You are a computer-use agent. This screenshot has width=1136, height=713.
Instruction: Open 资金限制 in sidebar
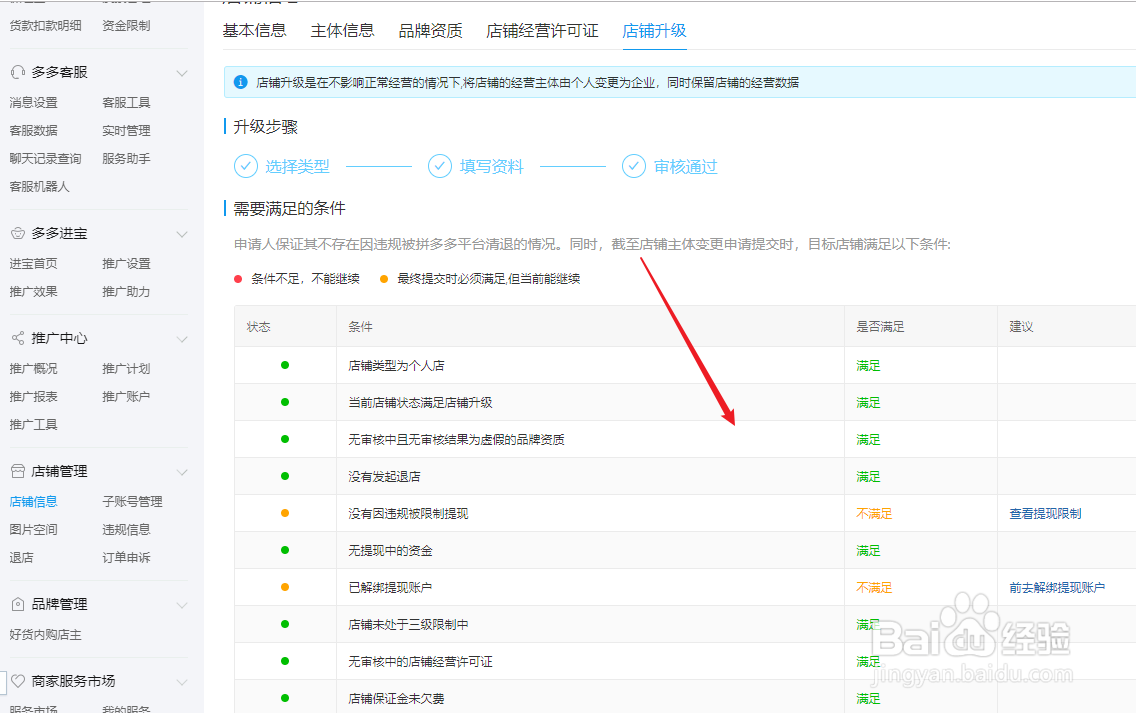point(126,25)
